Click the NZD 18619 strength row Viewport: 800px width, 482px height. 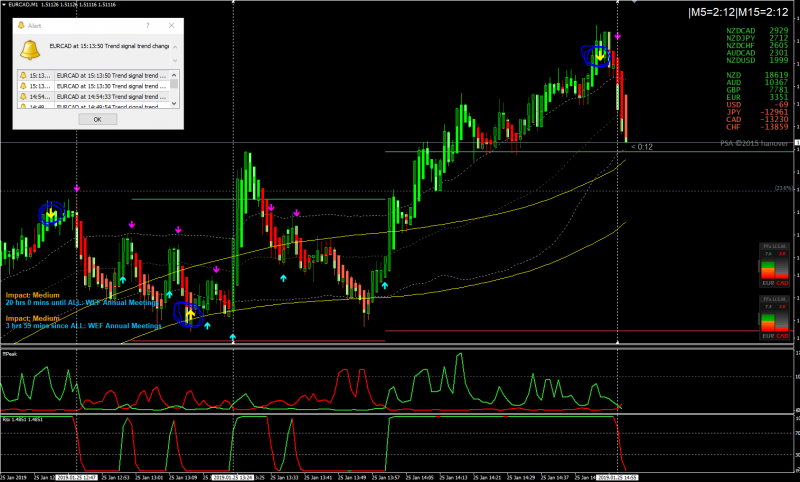pyautogui.click(x=757, y=75)
